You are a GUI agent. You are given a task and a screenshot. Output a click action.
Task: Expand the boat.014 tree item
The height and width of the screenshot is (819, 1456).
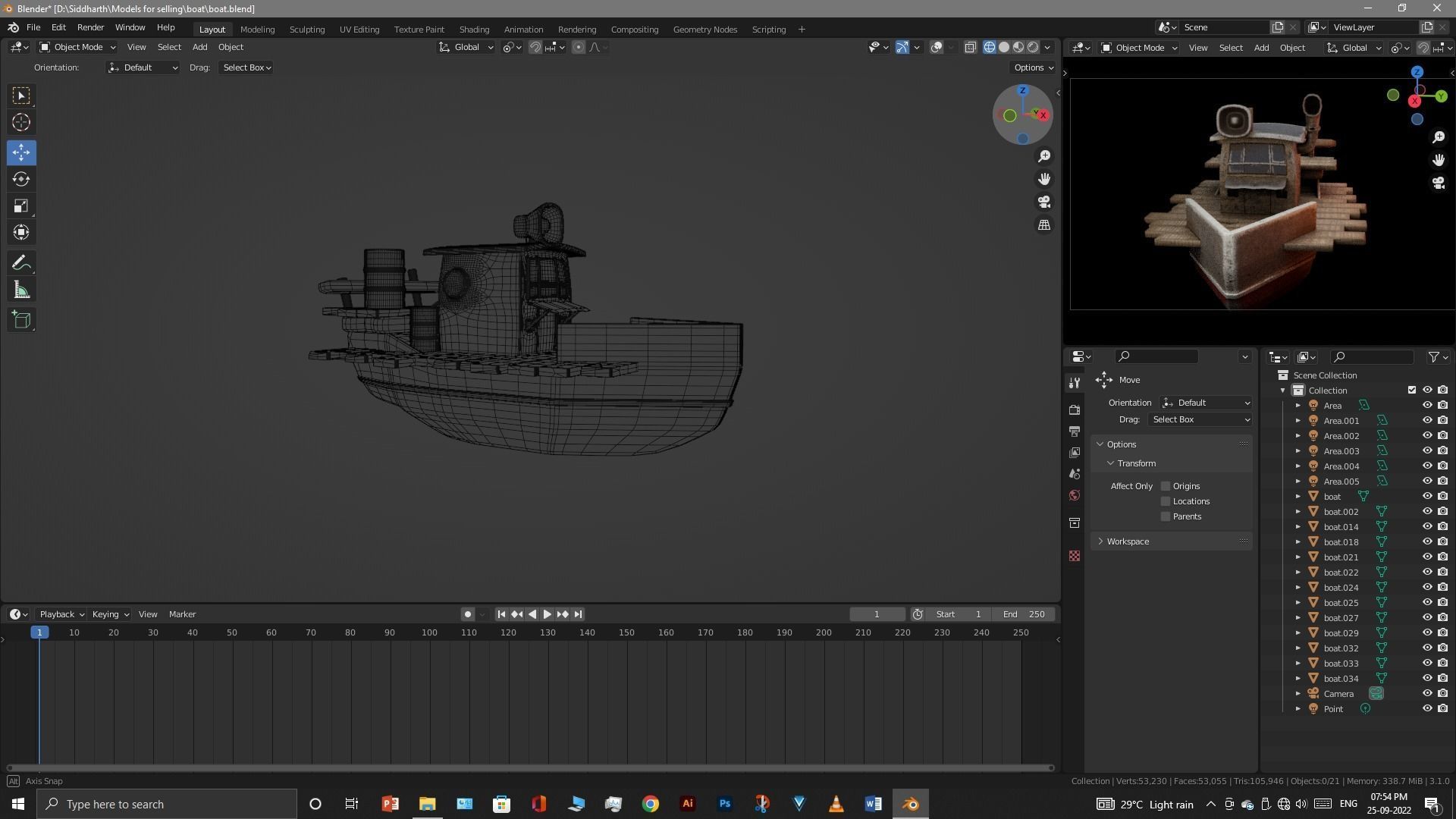1298,526
